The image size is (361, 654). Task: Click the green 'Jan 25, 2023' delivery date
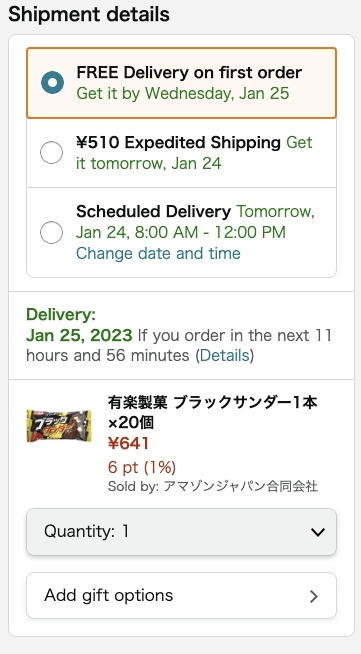click(x=79, y=335)
